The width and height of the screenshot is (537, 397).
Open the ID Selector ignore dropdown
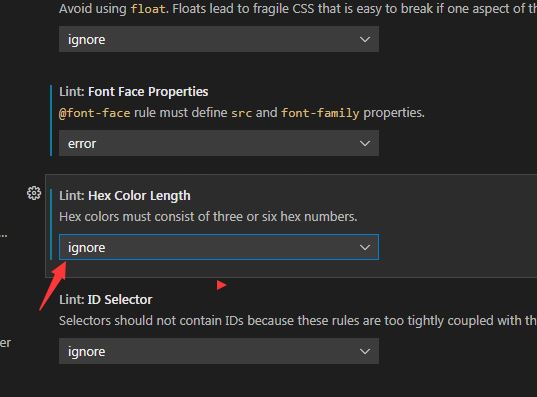pyautogui.click(x=219, y=351)
